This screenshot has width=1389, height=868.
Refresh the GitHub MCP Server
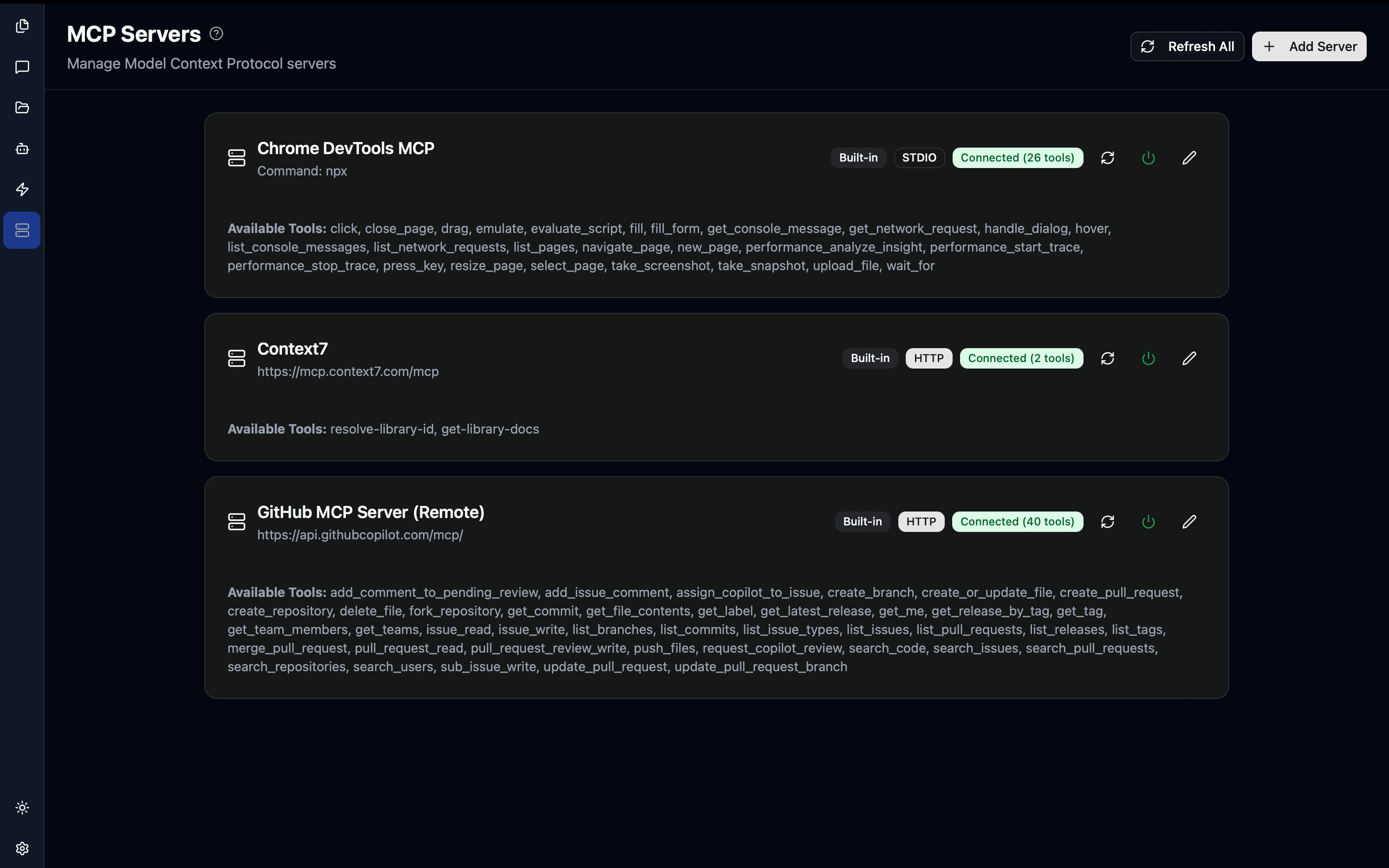1107,521
